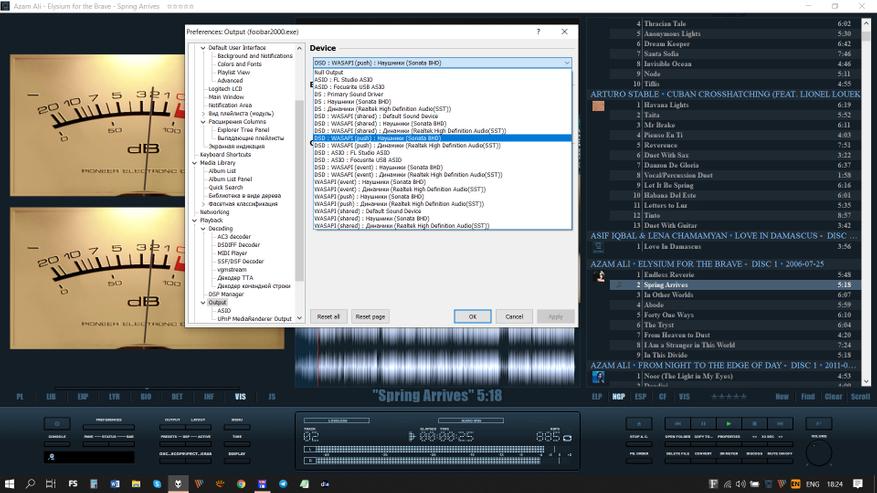Click the playlist vertical scrollbar

click(866, 201)
